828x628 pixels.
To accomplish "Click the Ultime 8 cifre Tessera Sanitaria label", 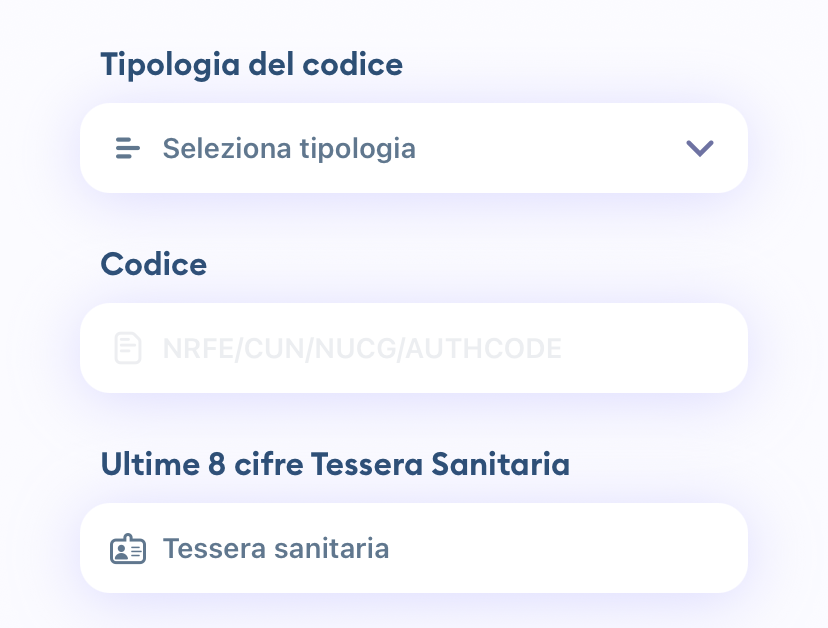I will pos(335,464).
